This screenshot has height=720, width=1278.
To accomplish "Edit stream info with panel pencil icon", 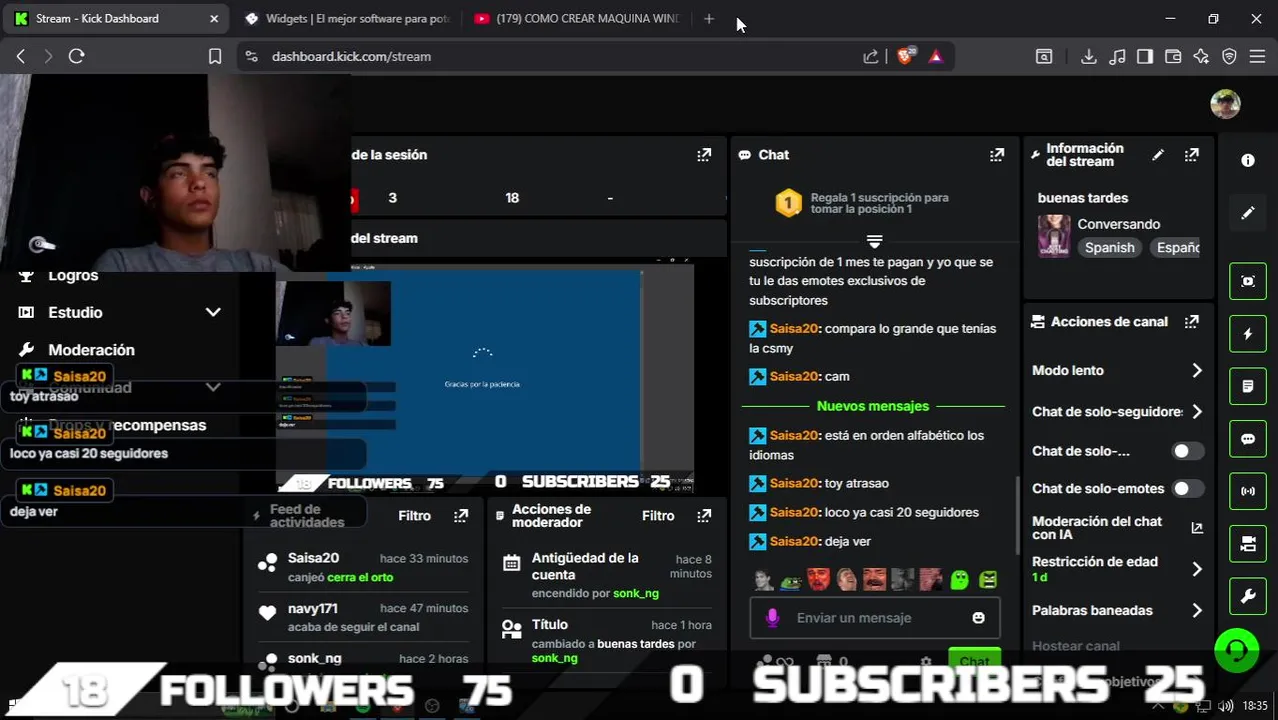I will click(x=1158, y=155).
